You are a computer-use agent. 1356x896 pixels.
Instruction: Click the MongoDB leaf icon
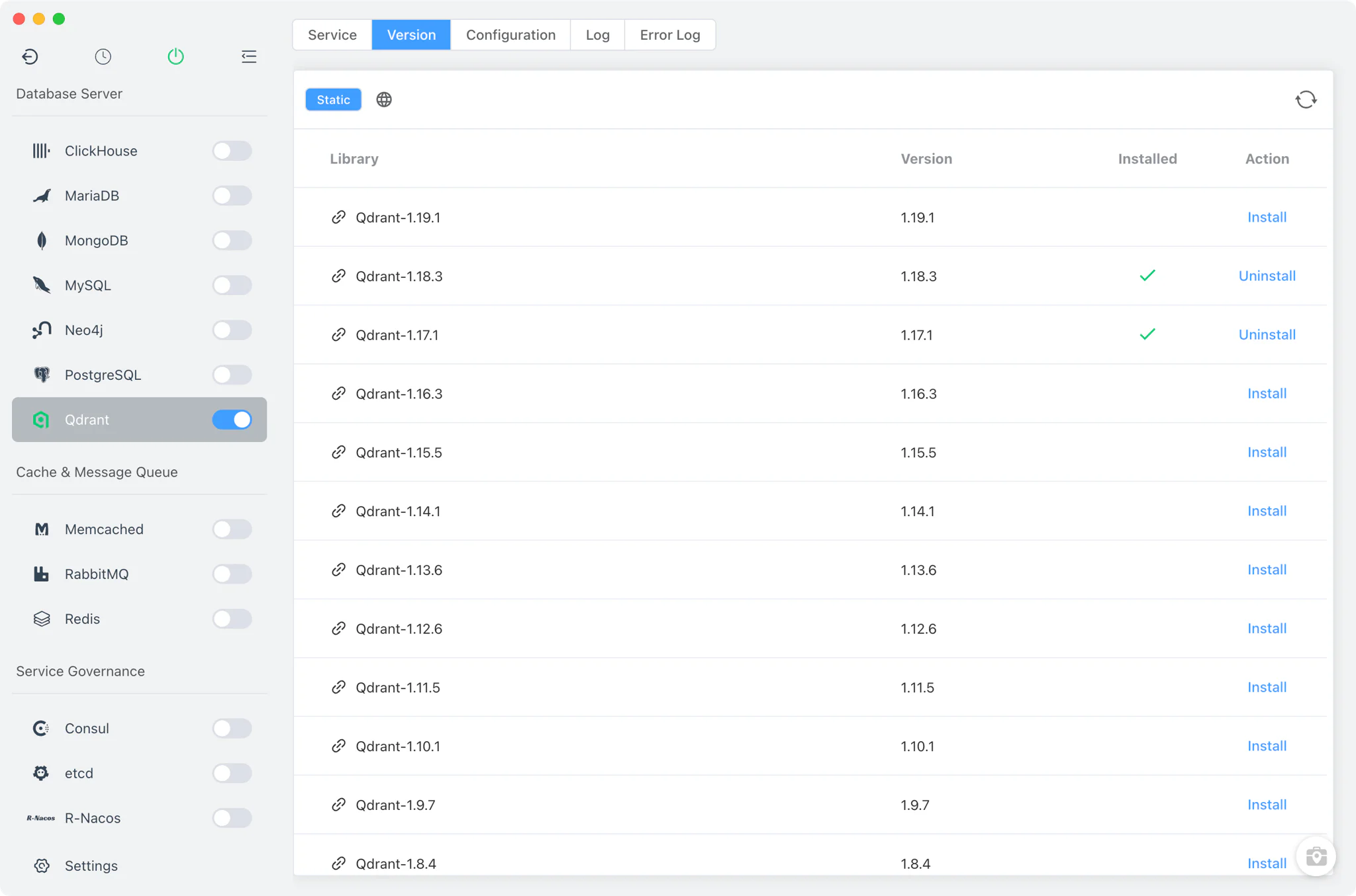coord(41,240)
